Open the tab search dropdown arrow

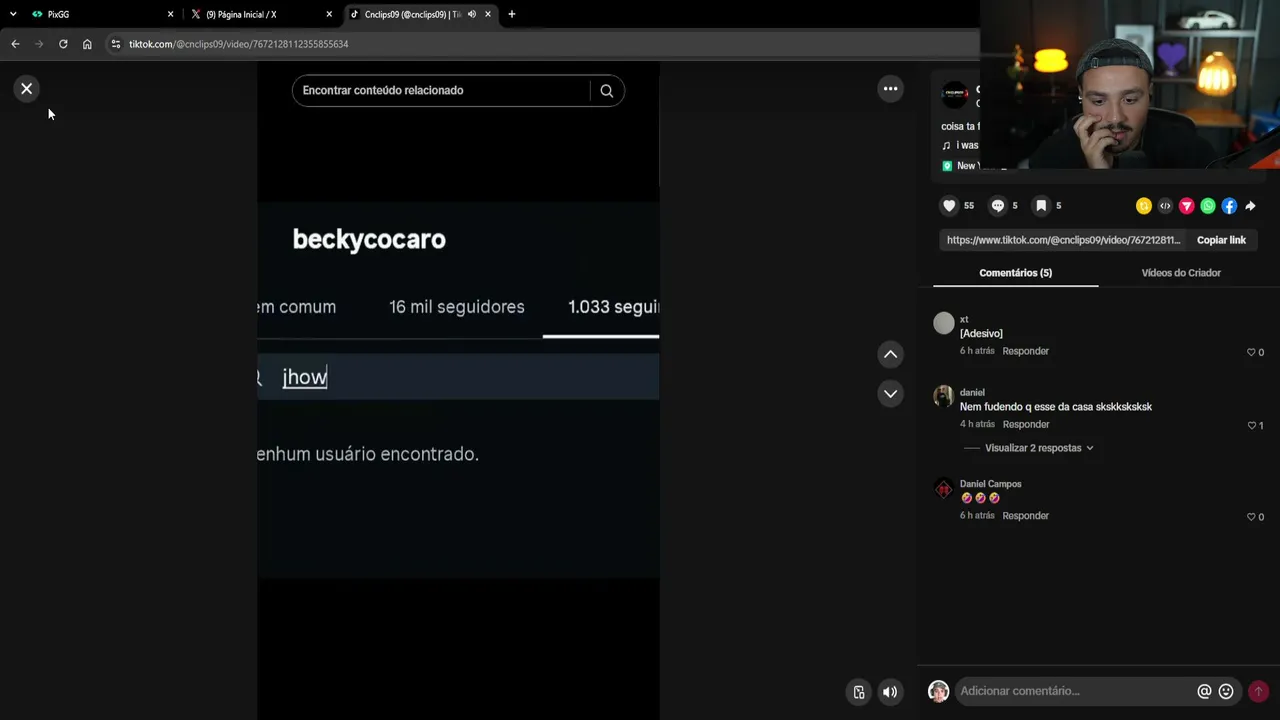point(13,14)
